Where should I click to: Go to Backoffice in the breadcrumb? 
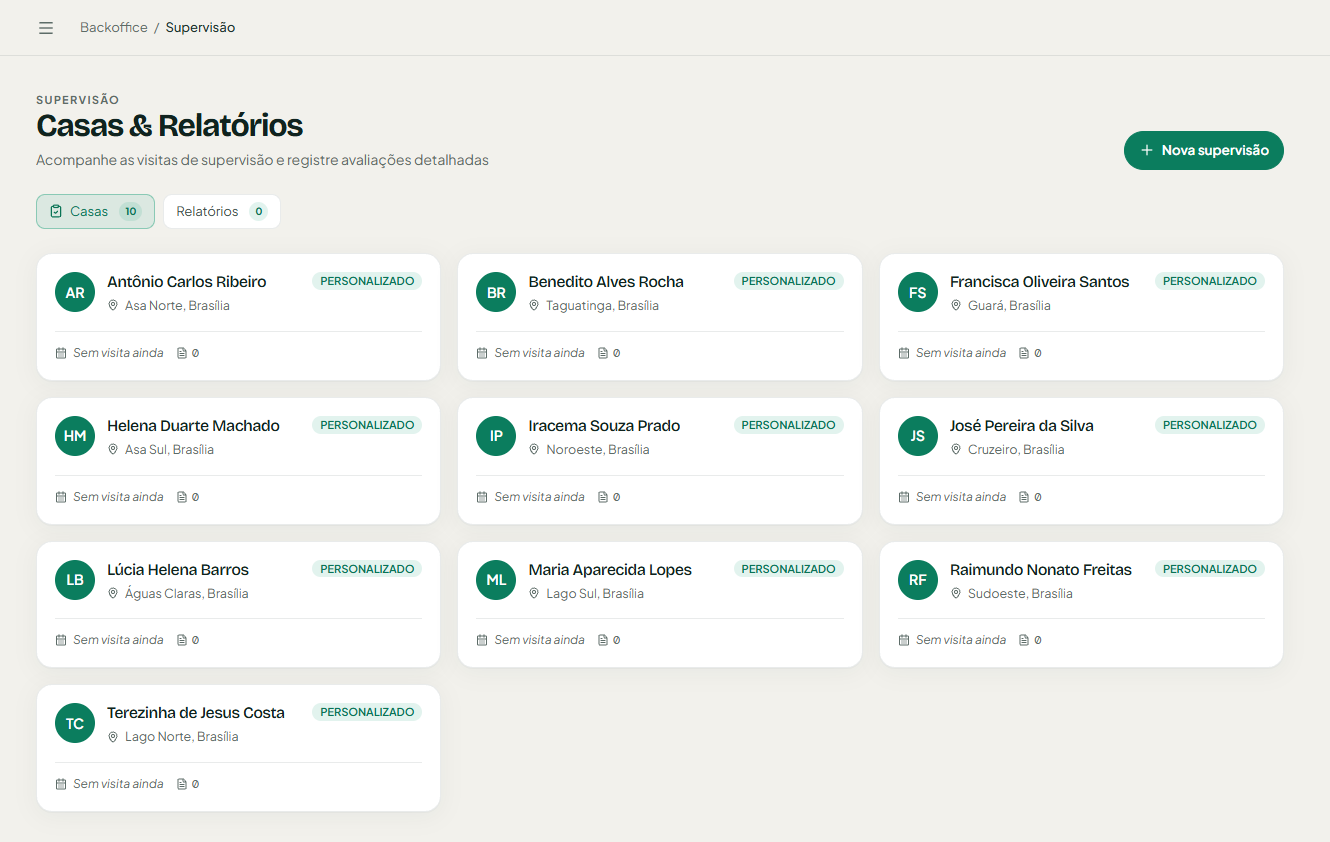(x=114, y=28)
